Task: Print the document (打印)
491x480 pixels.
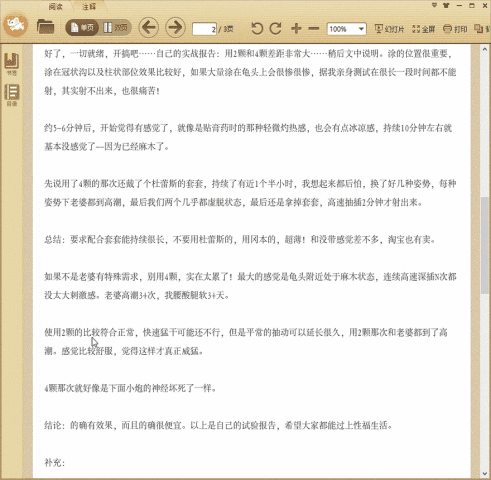Action: [x=455, y=29]
